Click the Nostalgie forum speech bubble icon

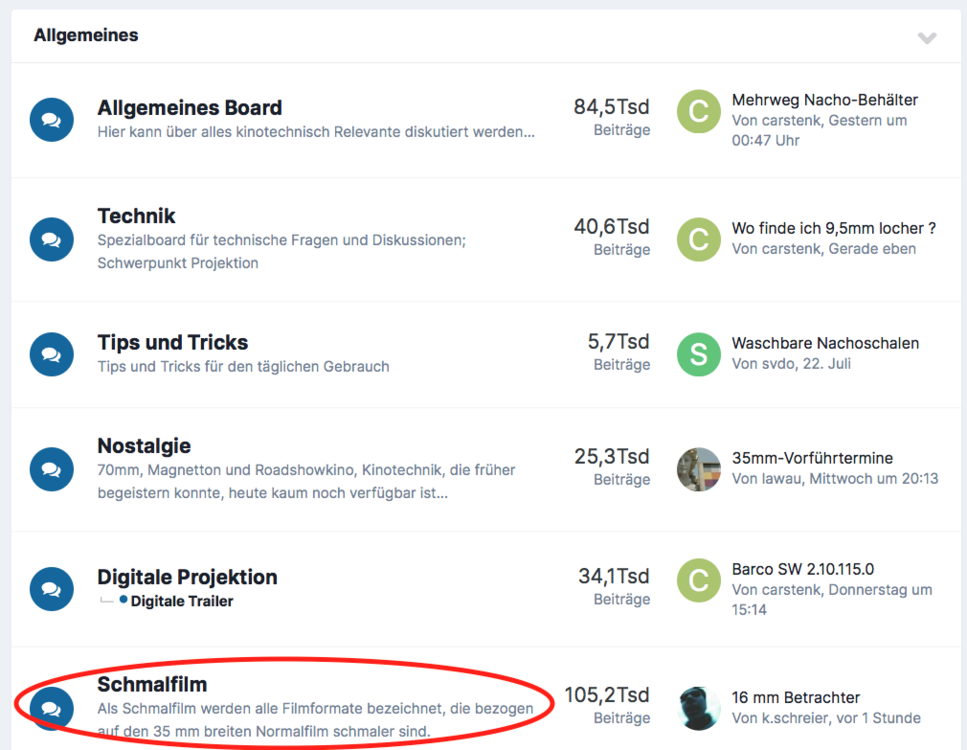pyautogui.click(x=52, y=469)
